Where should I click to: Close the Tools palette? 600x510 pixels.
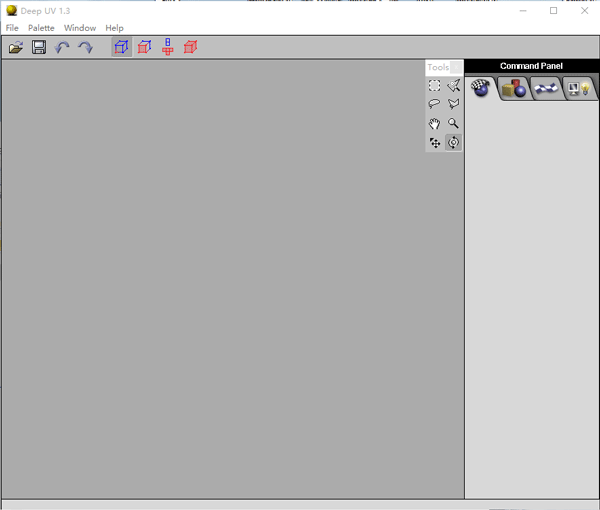click(456, 67)
